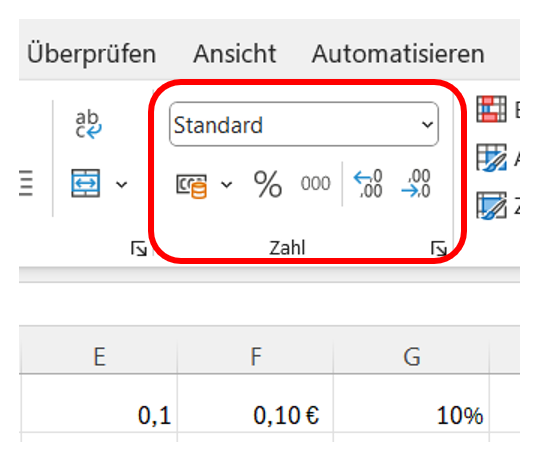
Task: Expand the Merge and Center arrow
Action: click(x=121, y=185)
